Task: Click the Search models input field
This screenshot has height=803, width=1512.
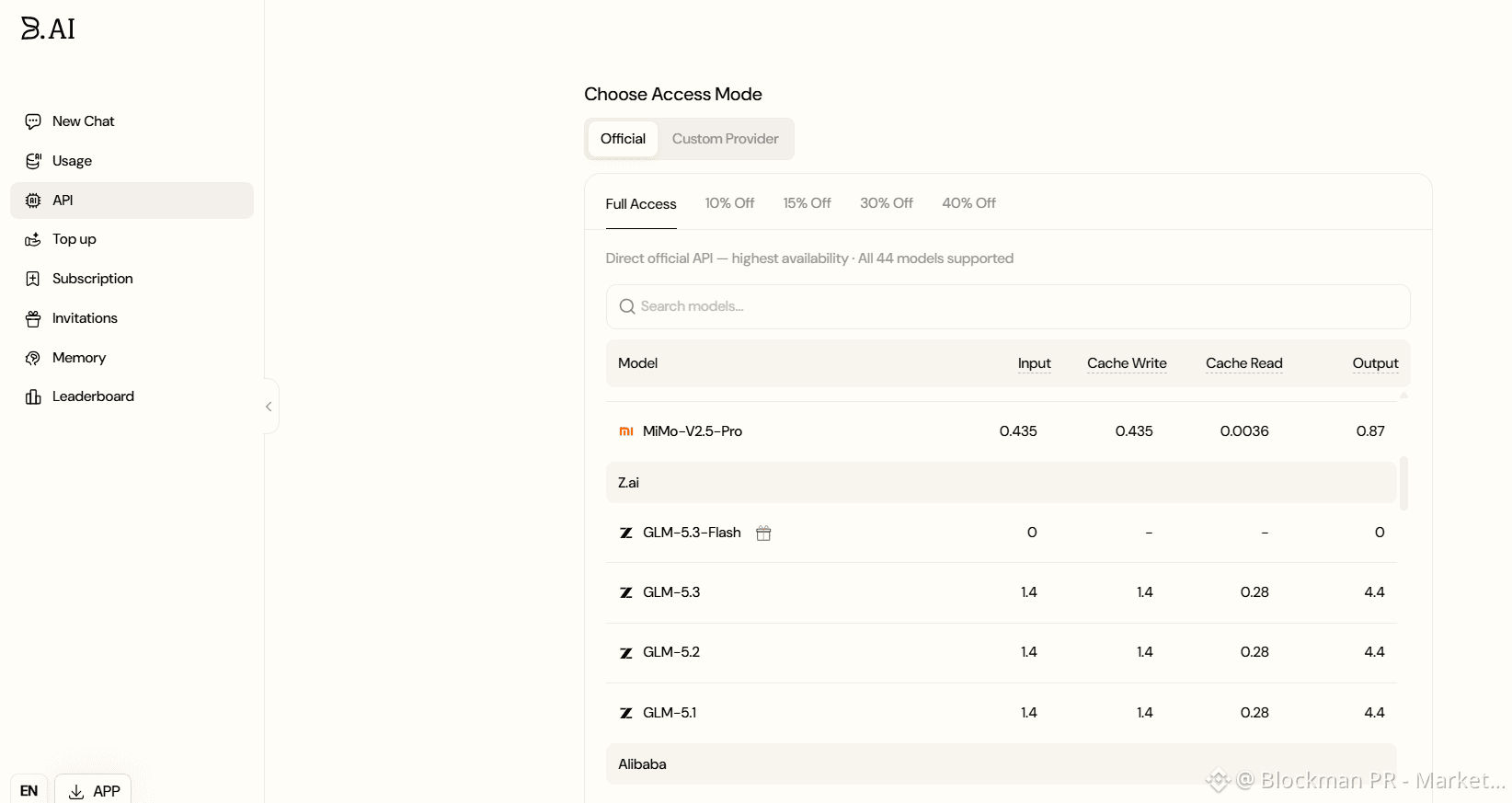Action: pos(1008,306)
